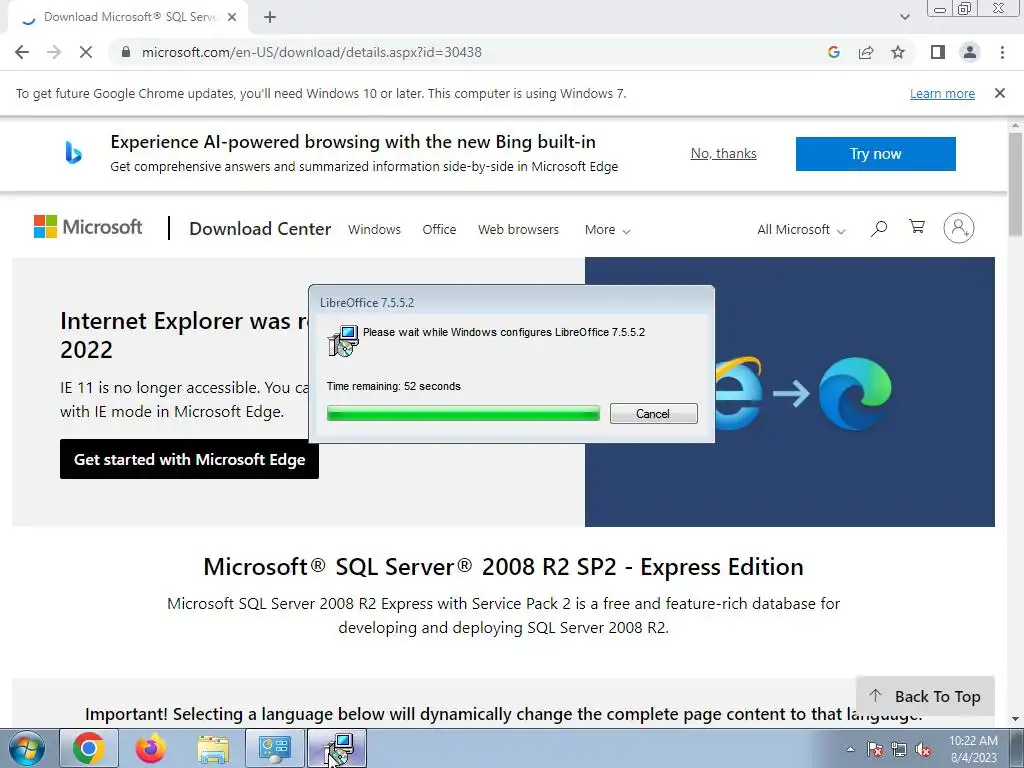The height and width of the screenshot is (768, 1024).
Task: Click the Microsoft Edge logo image
Action: (x=855, y=393)
